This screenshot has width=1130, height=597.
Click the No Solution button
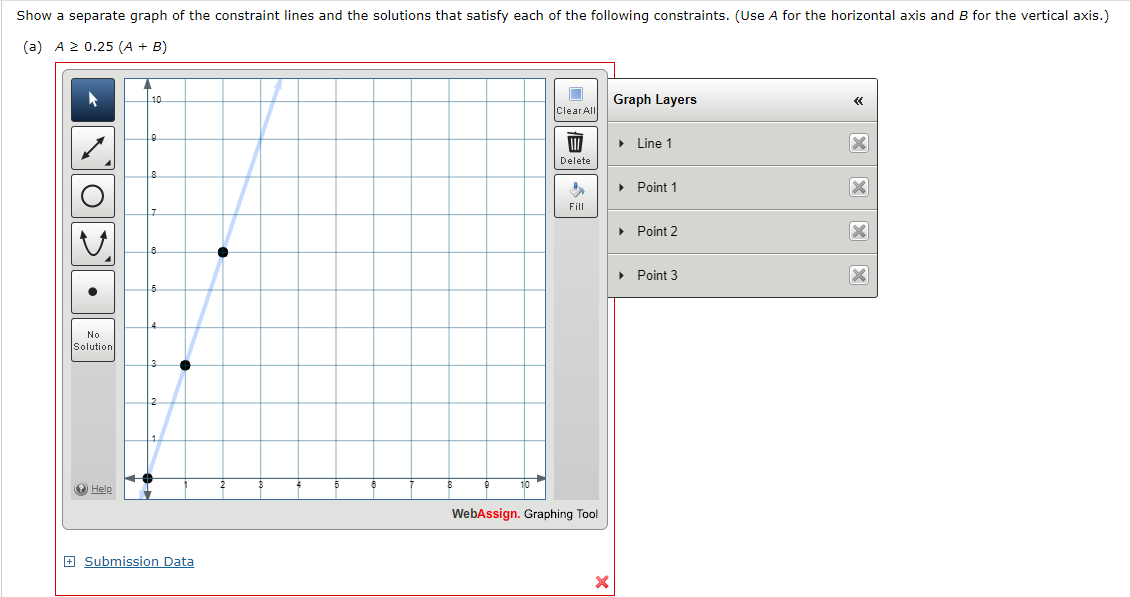[x=92, y=339]
